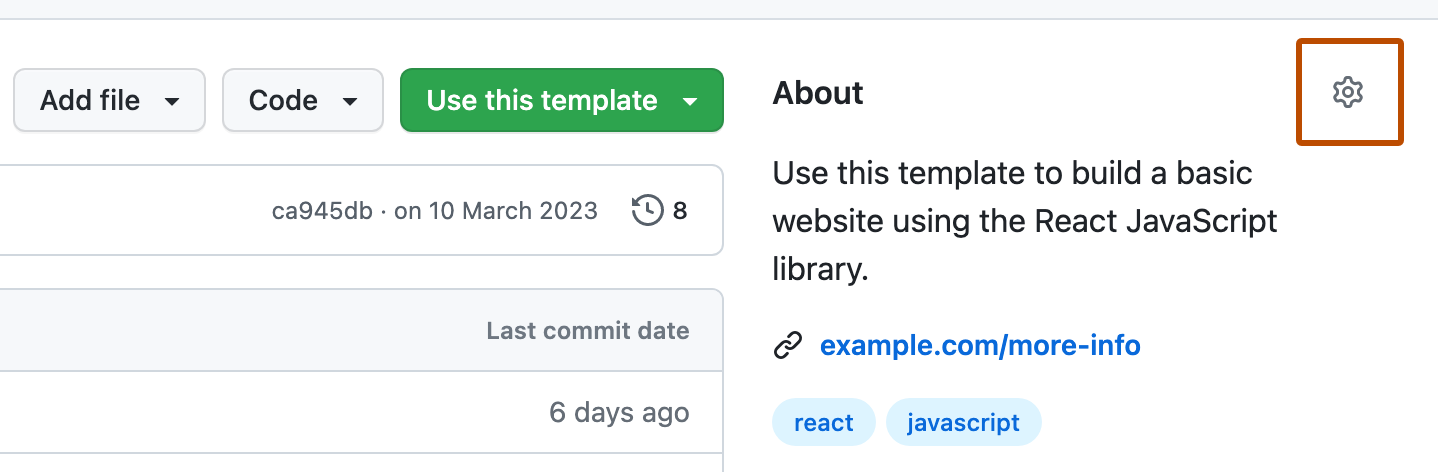Select the react topic tag
Viewport: 1438px width, 472px height.
pyautogui.click(x=823, y=423)
